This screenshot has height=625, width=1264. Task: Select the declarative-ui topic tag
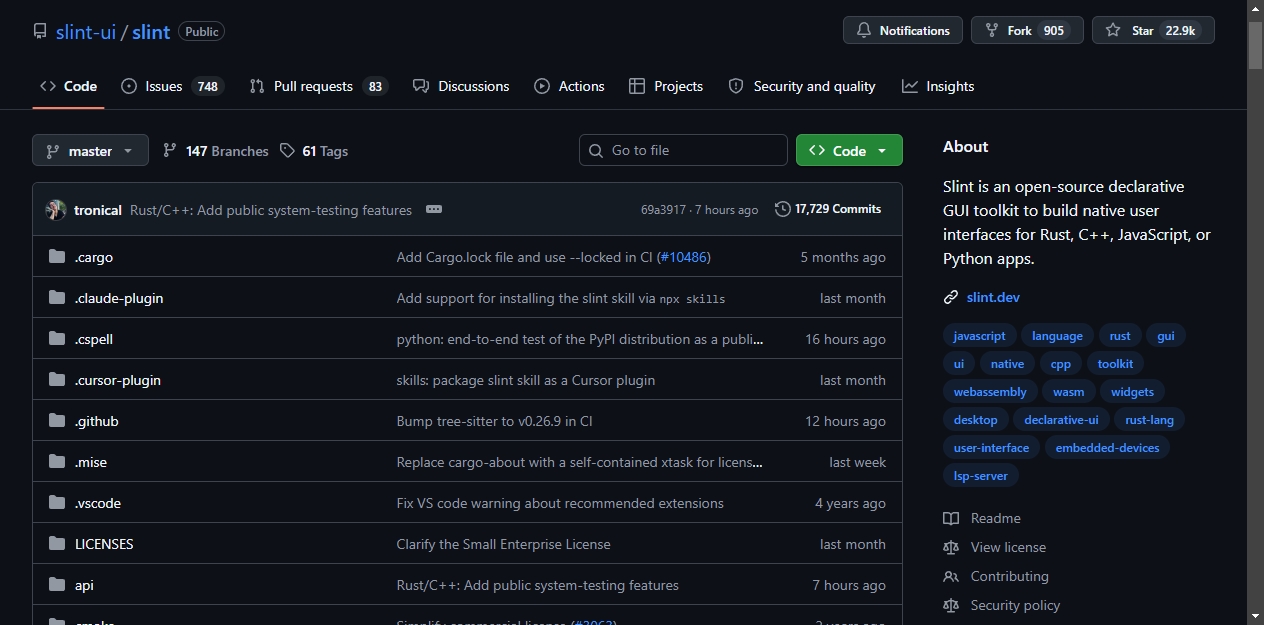tap(1061, 420)
